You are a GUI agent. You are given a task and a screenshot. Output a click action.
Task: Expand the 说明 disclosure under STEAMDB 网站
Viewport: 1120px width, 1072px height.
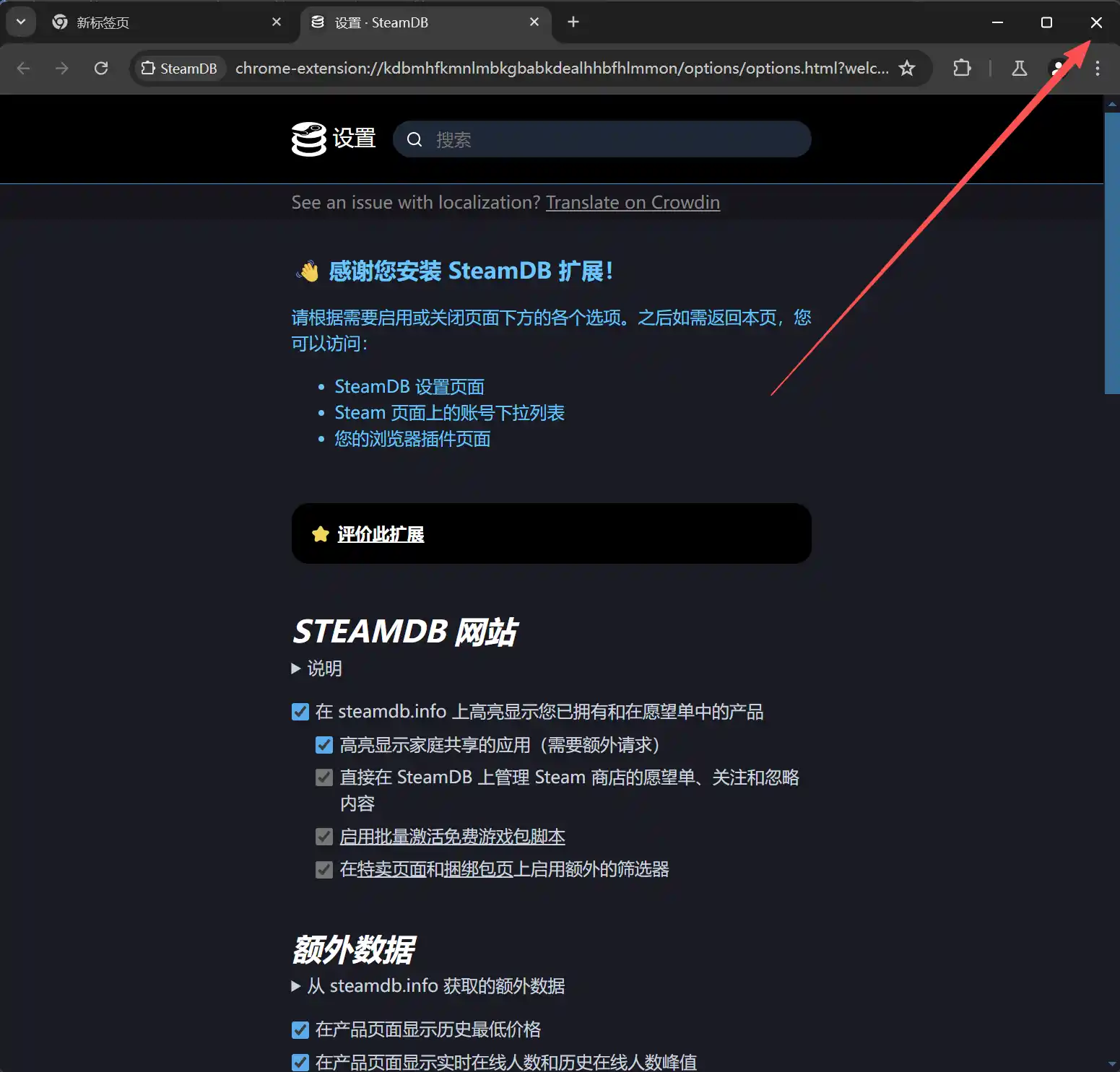[317, 668]
